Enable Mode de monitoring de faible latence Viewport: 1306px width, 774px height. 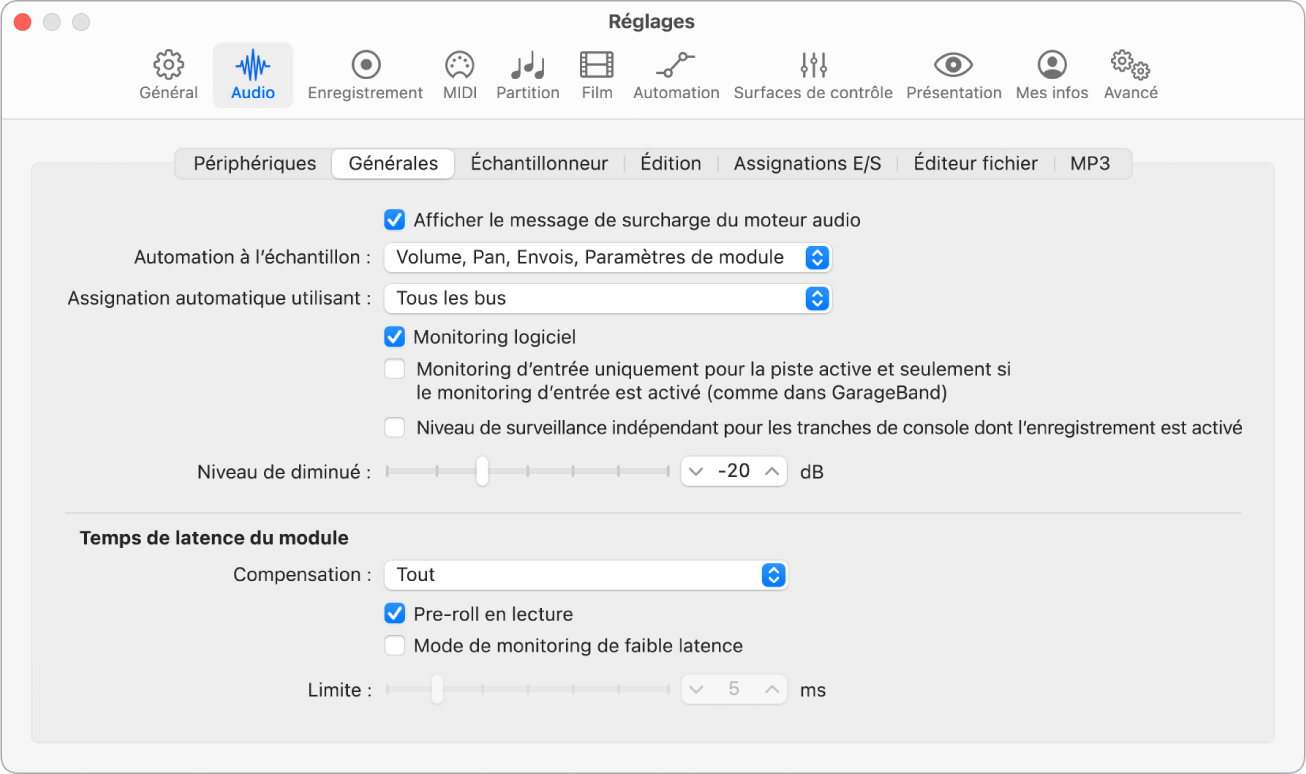[x=395, y=646]
